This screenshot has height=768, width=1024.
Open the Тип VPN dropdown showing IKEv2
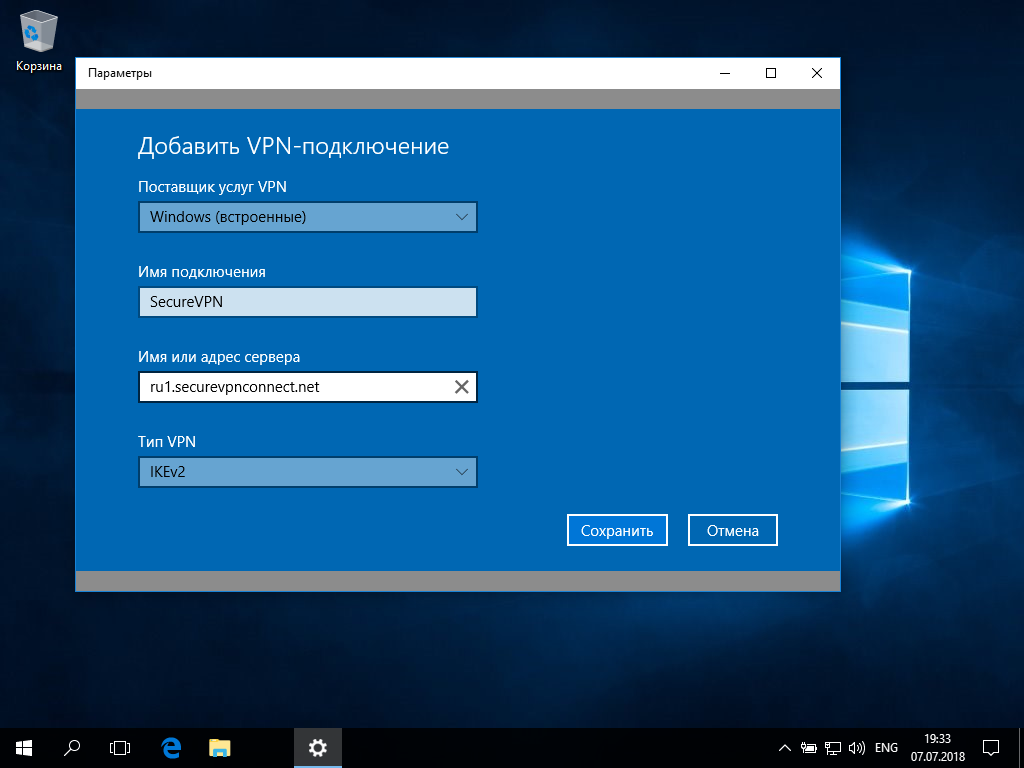307,471
